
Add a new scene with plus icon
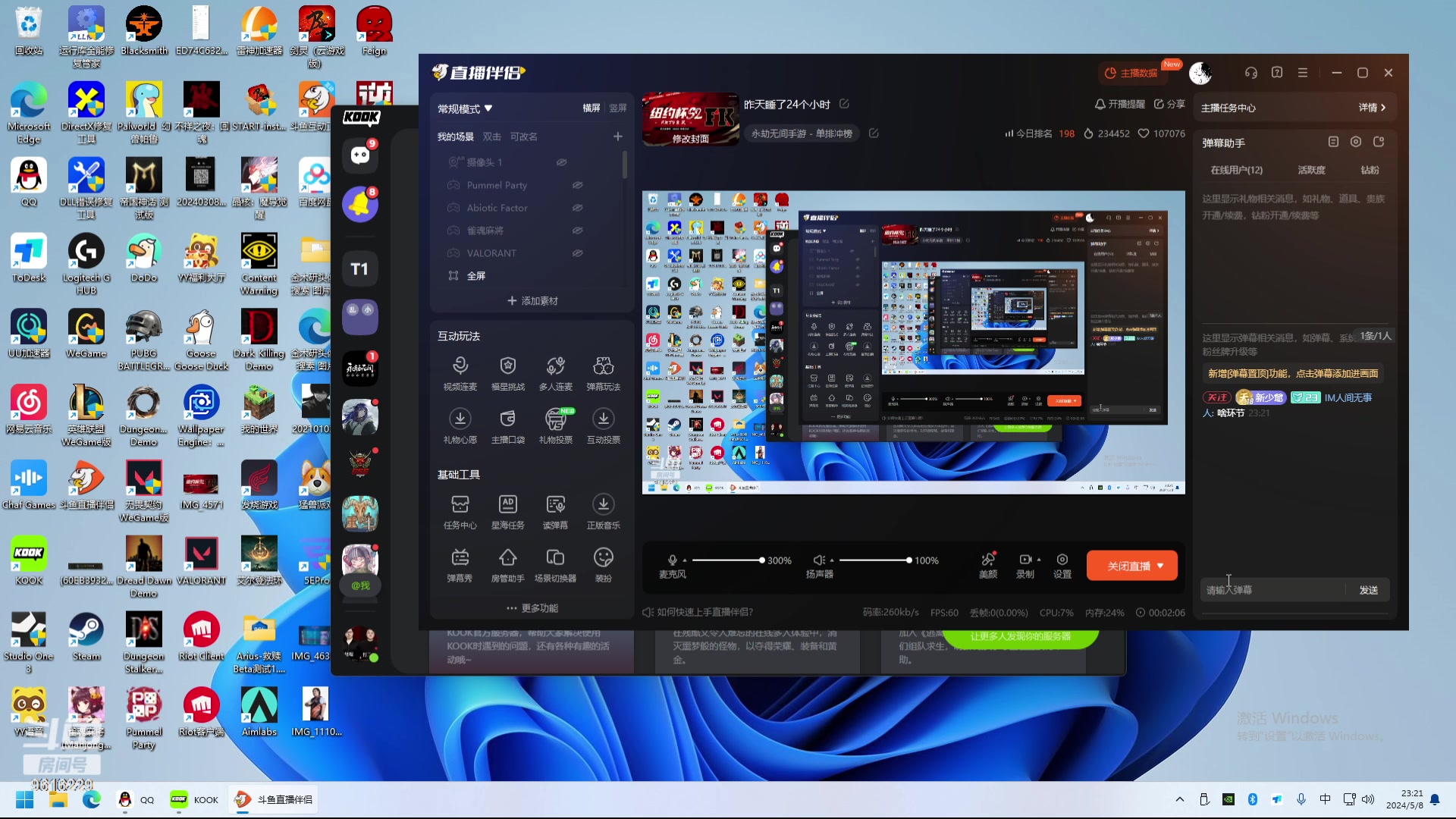point(618,136)
